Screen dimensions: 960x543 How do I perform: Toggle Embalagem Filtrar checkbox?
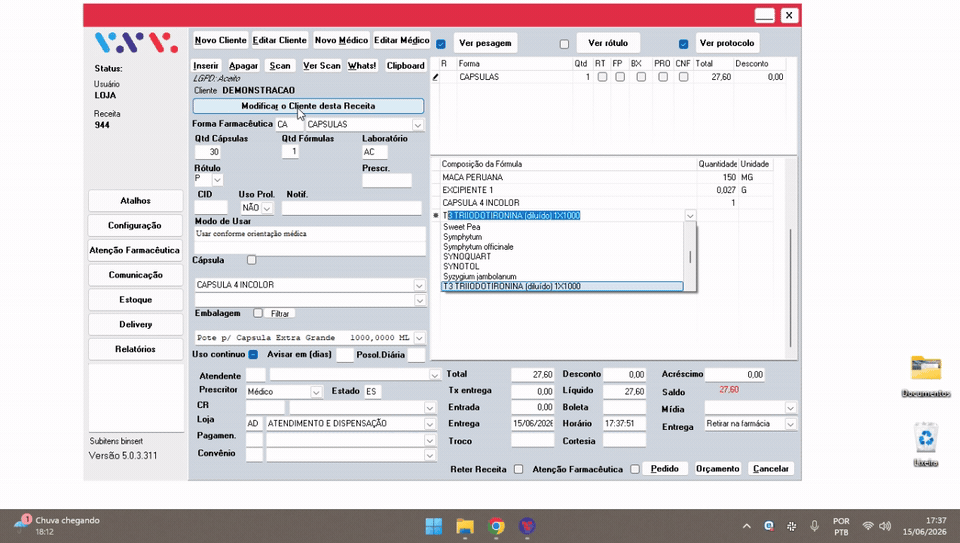click(258, 313)
